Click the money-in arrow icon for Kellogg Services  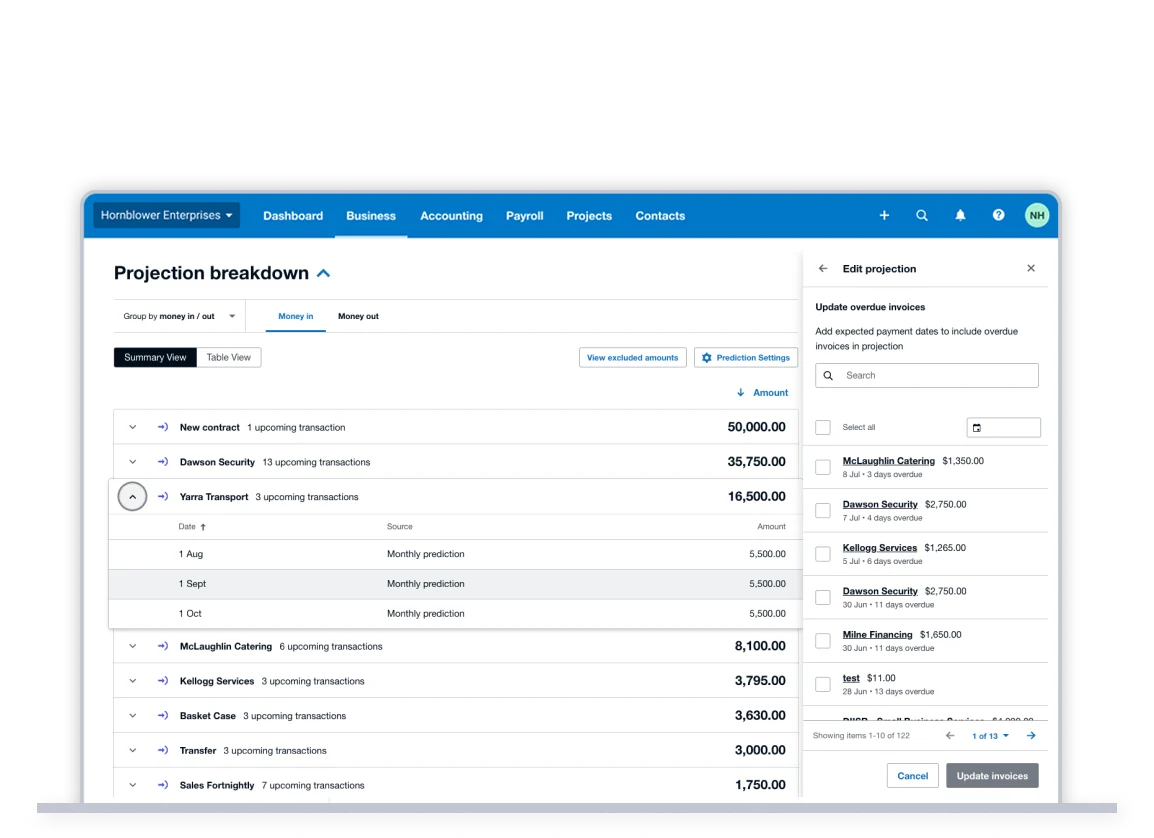pyautogui.click(x=163, y=681)
